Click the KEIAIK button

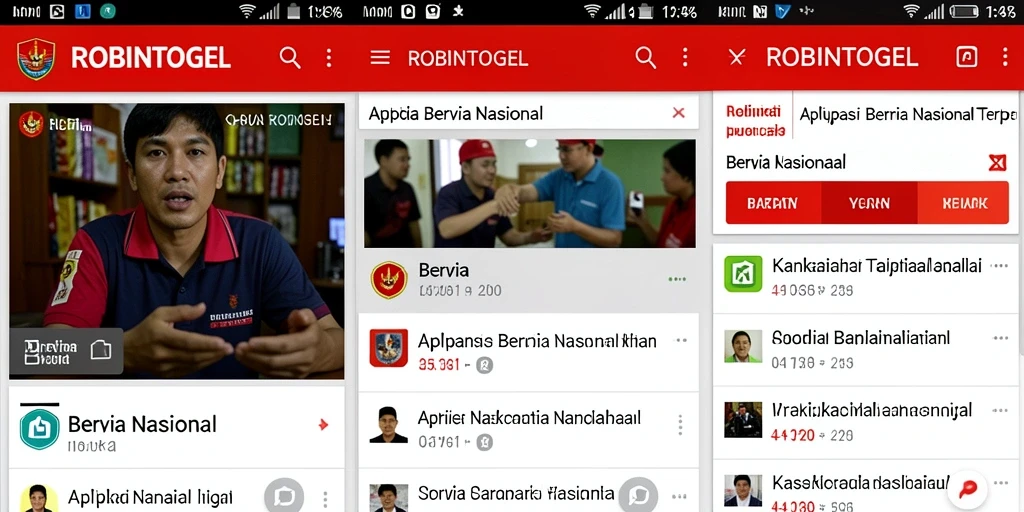pyautogui.click(x=965, y=203)
